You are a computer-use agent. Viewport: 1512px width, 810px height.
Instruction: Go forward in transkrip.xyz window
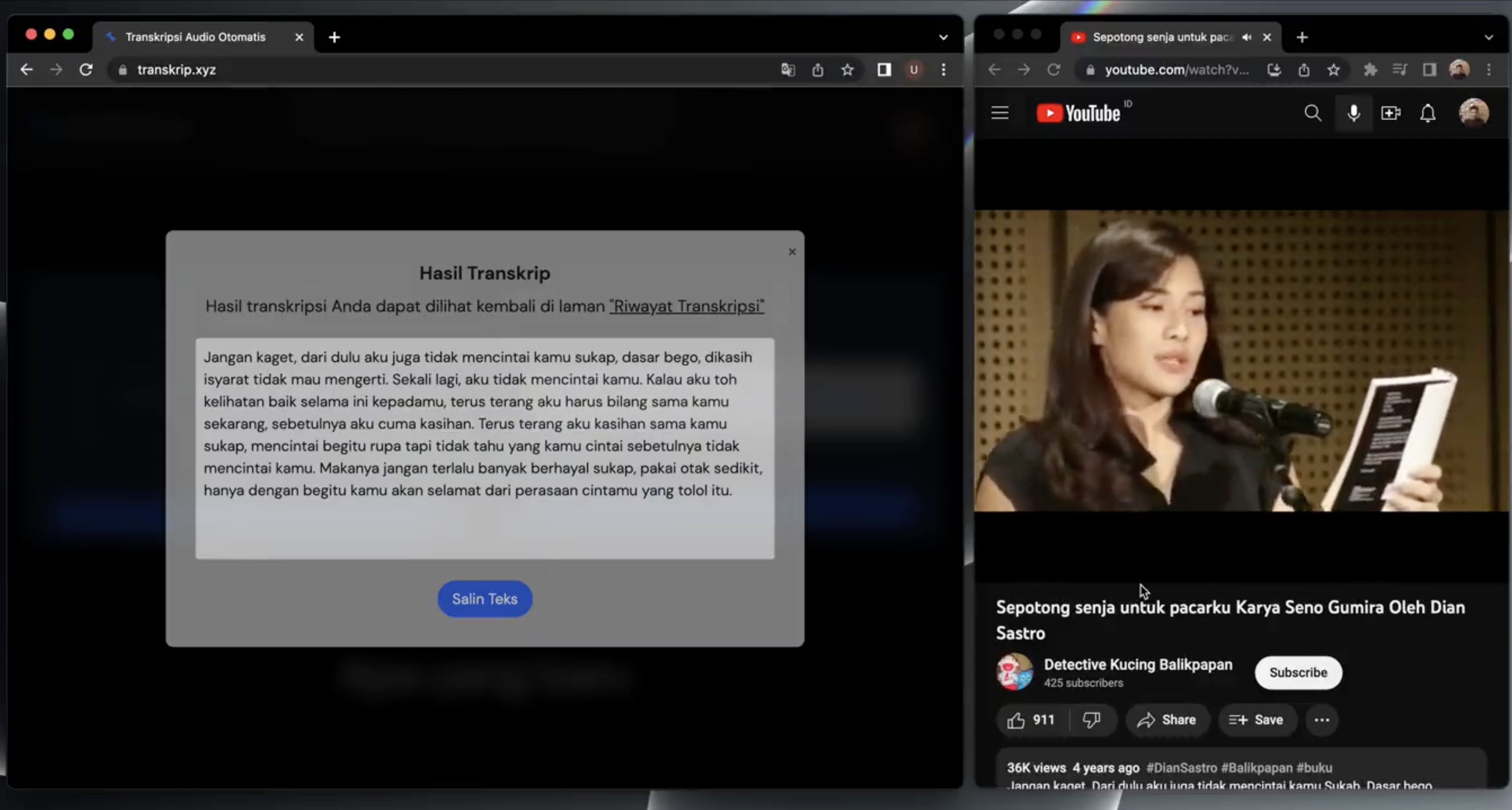click(x=56, y=70)
